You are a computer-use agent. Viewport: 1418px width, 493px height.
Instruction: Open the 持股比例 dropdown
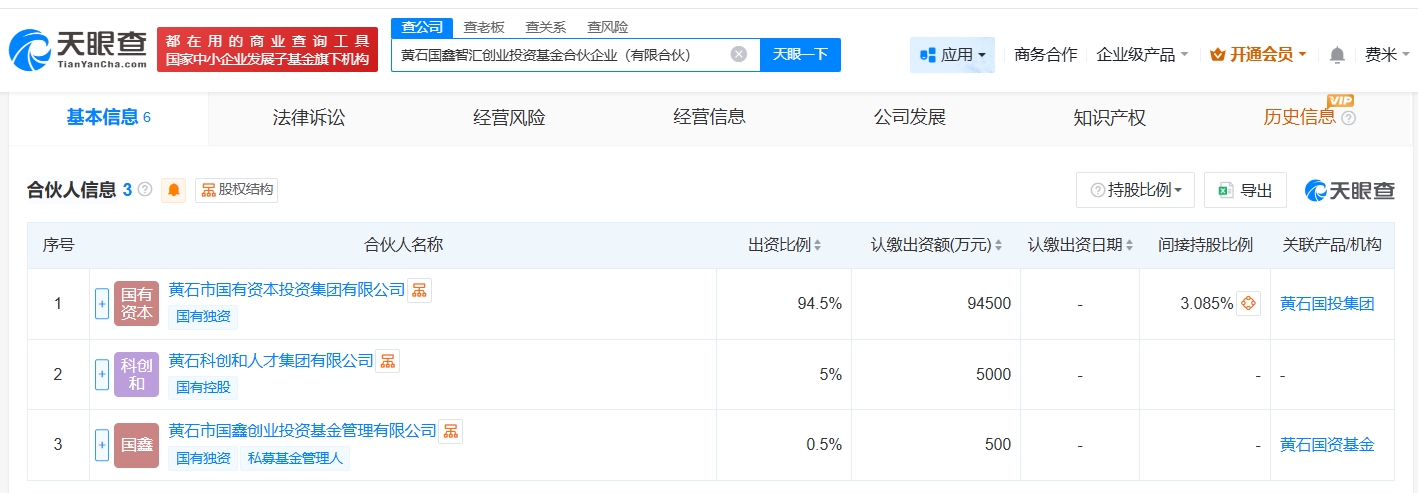tap(1135, 190)
